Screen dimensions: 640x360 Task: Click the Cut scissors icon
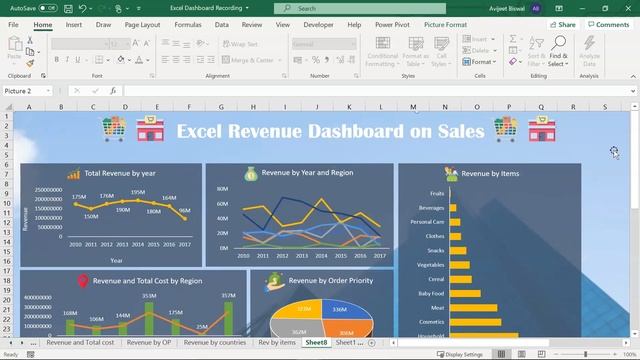point(30,40)
